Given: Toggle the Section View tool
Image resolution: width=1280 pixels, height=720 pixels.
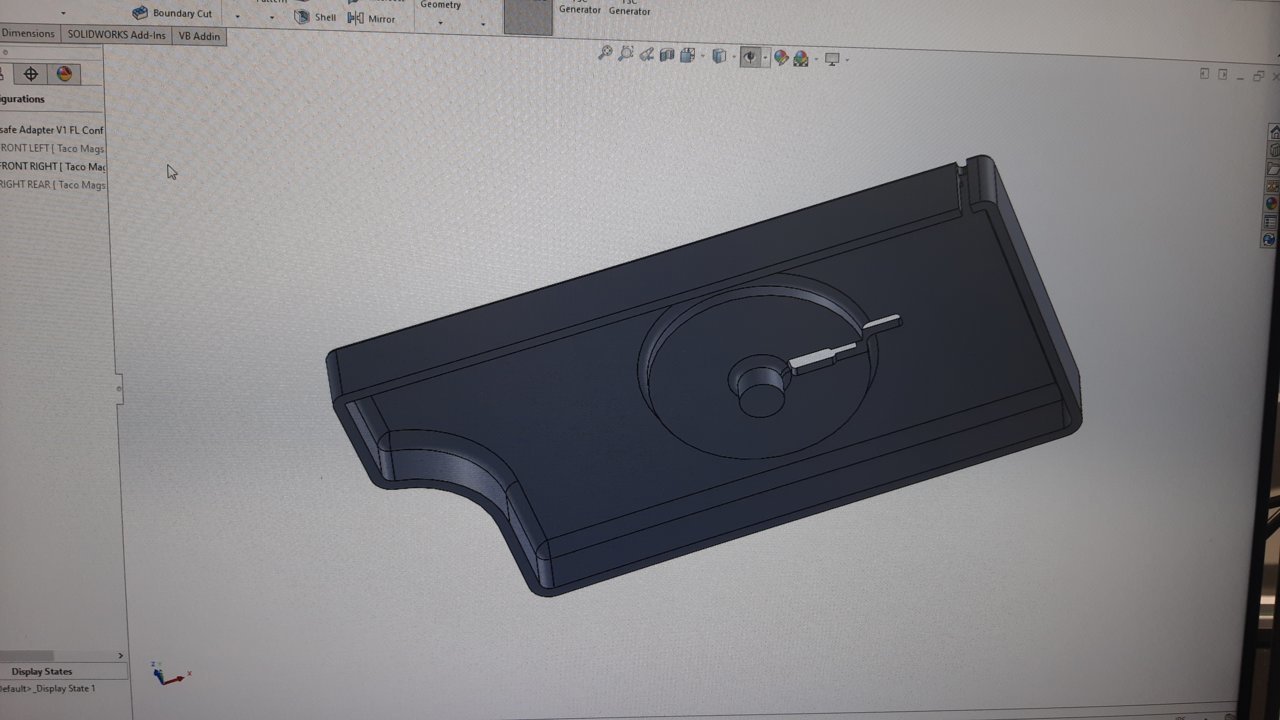Looking at the screenshot, I should click(667, 55).
